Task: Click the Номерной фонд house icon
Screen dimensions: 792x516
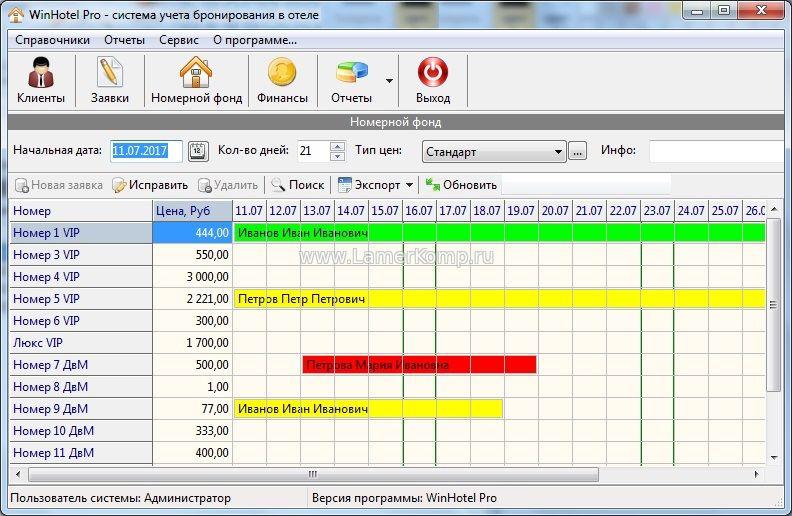Action: (x=196, y=75)
